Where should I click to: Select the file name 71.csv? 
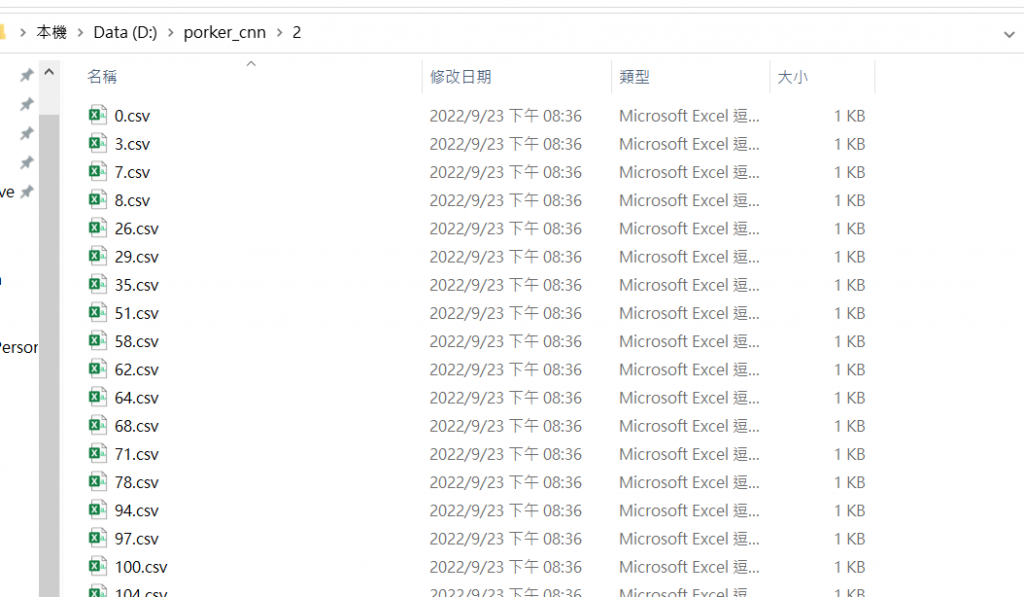tap(136, 454)
